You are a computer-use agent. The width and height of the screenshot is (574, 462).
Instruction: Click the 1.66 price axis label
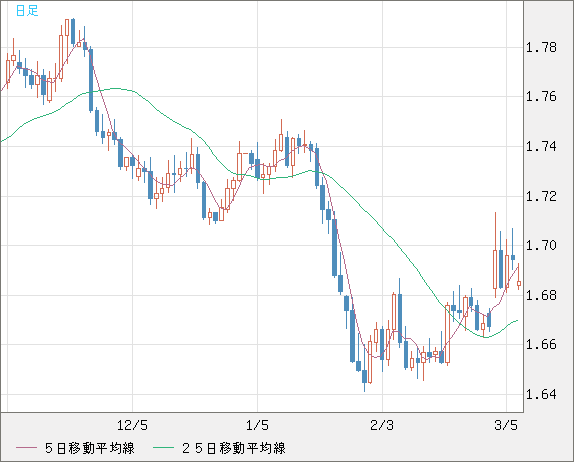click(541, 344)
